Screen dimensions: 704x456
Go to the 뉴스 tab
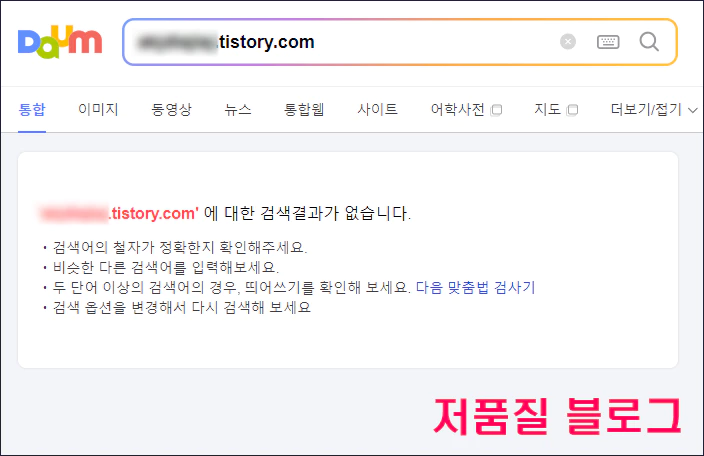tap(238, 109)
